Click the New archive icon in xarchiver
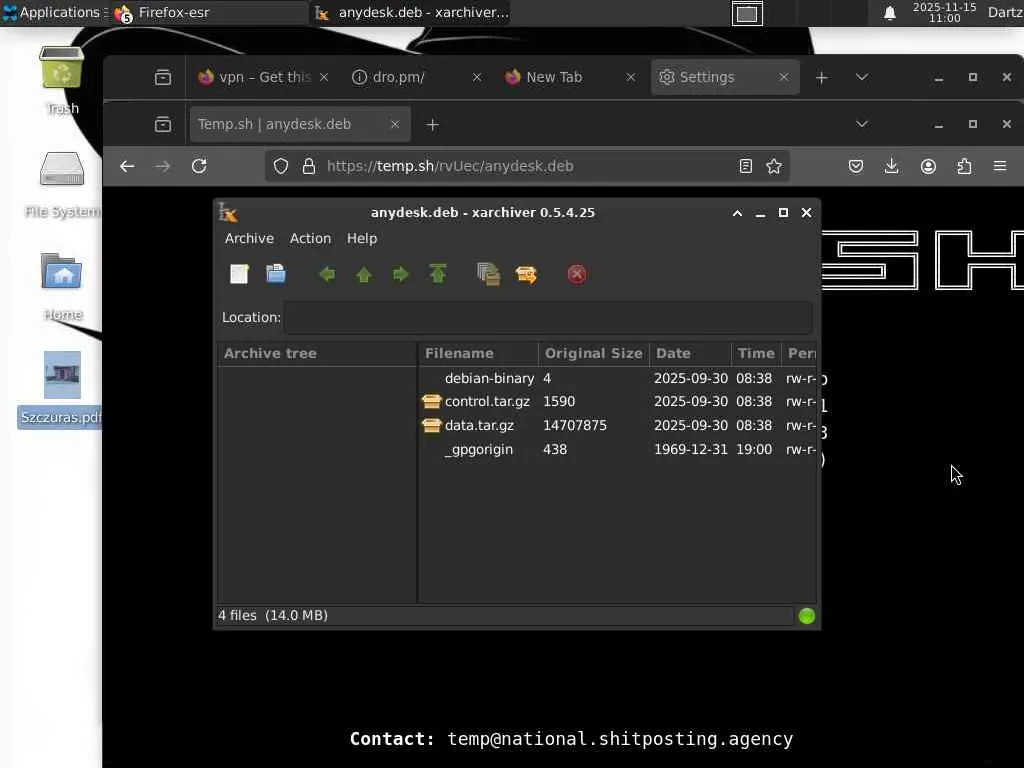Screen dimensions: 1024x768 point(240,274)
